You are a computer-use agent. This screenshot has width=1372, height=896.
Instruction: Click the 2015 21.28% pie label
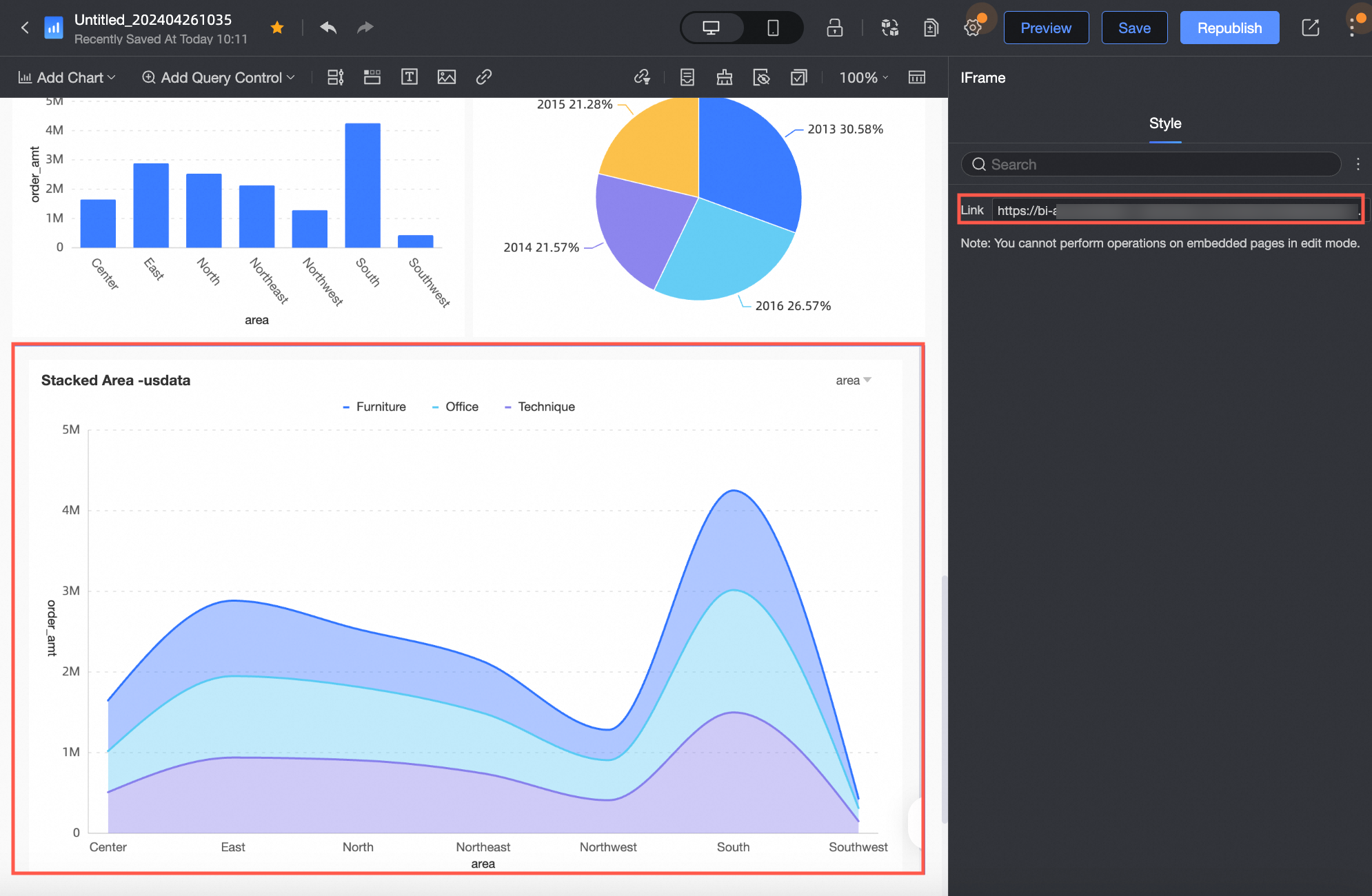point(574,105)
